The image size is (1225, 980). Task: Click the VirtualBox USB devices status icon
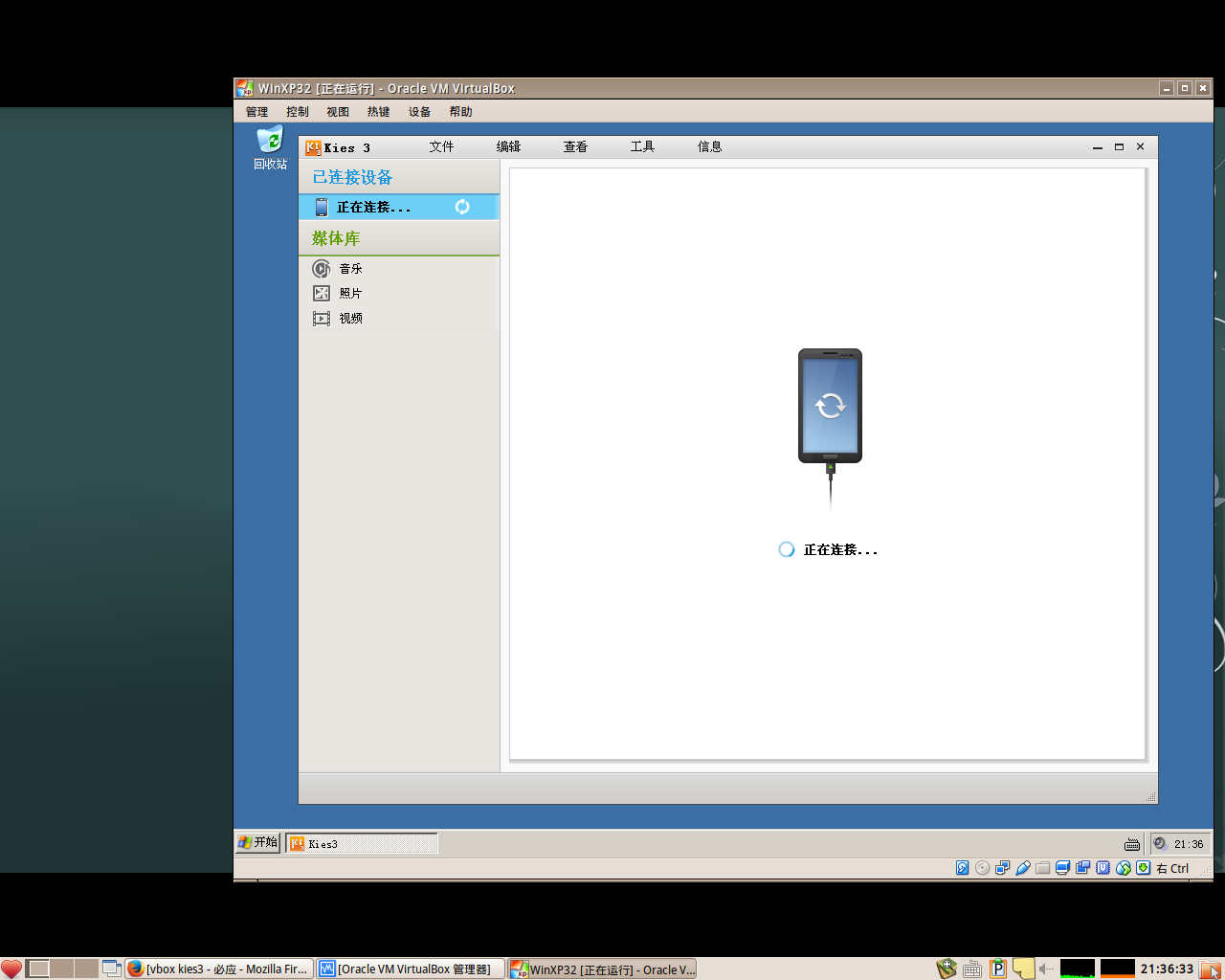tap(1023, 868)
